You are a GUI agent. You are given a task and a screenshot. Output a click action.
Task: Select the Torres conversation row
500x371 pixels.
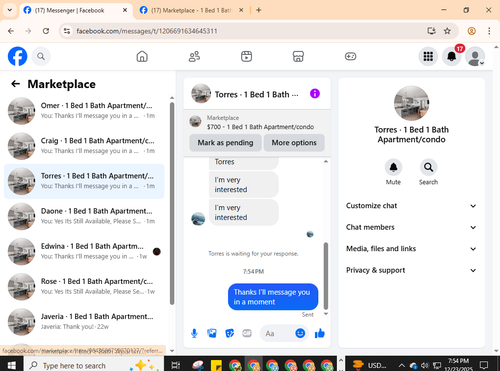point(84,181)
